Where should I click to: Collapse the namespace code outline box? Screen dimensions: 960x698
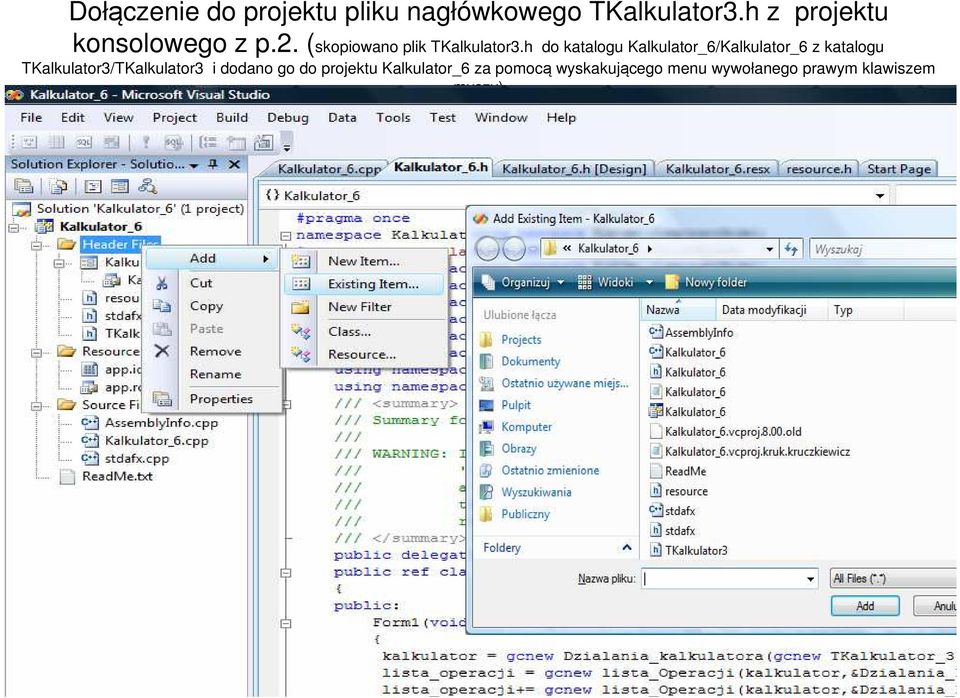(285, 236)
